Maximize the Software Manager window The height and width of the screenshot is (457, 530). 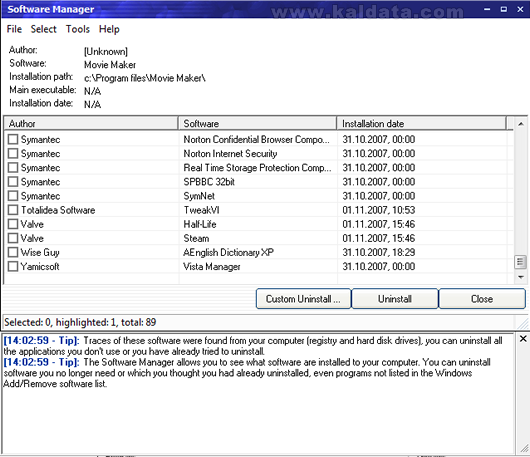pos(504,9)
